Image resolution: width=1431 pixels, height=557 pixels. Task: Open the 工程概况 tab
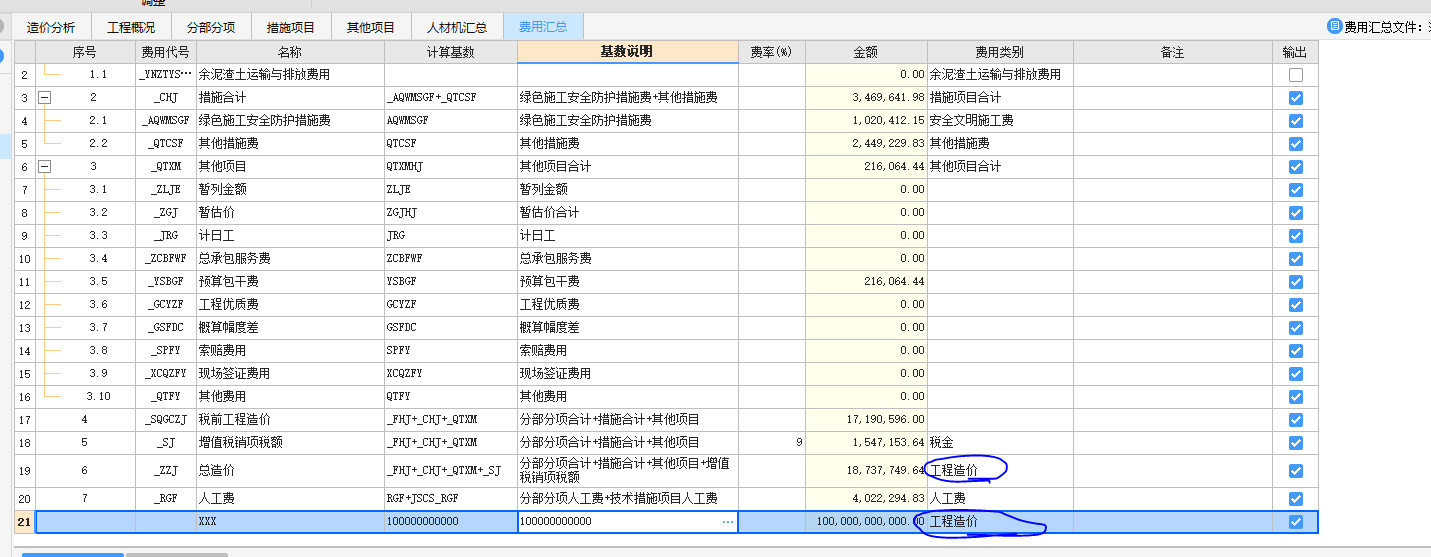(131, 27)
